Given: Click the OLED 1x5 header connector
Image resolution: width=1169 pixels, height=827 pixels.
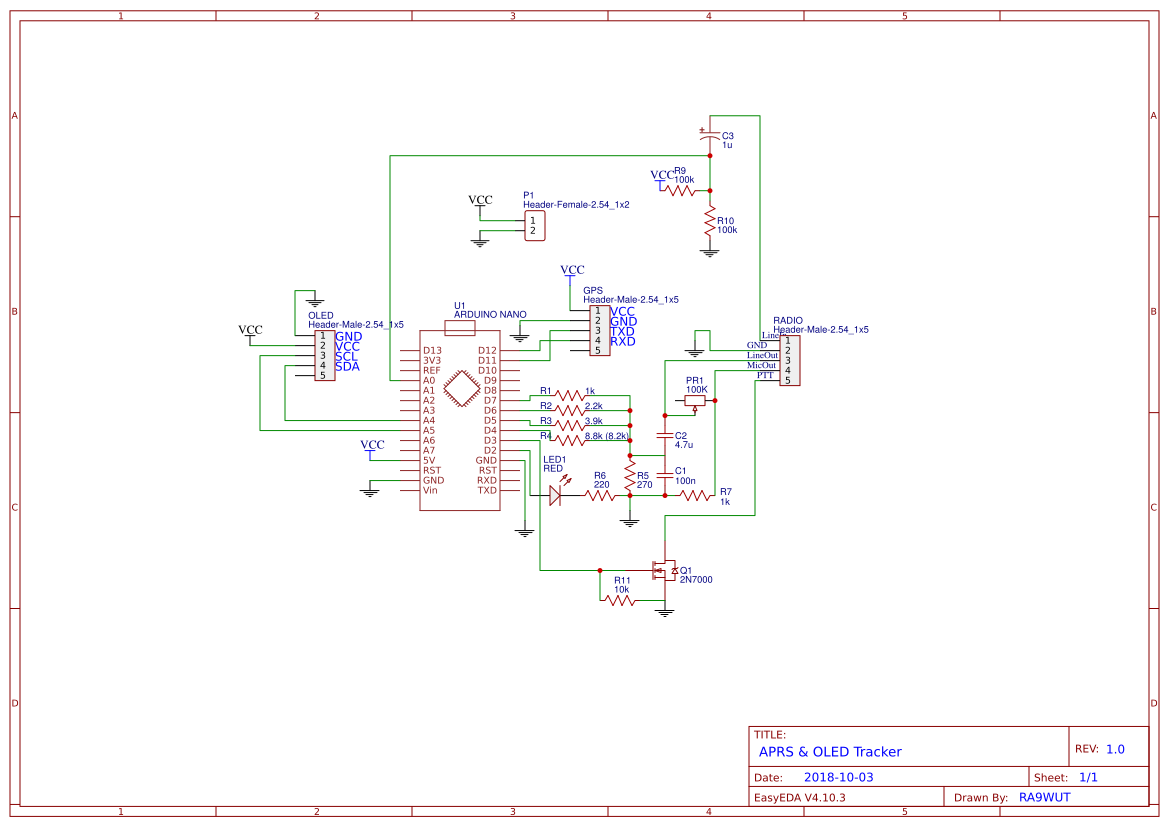Looking at the screenshot, I should pyautogui.click(x=325, y=357).
